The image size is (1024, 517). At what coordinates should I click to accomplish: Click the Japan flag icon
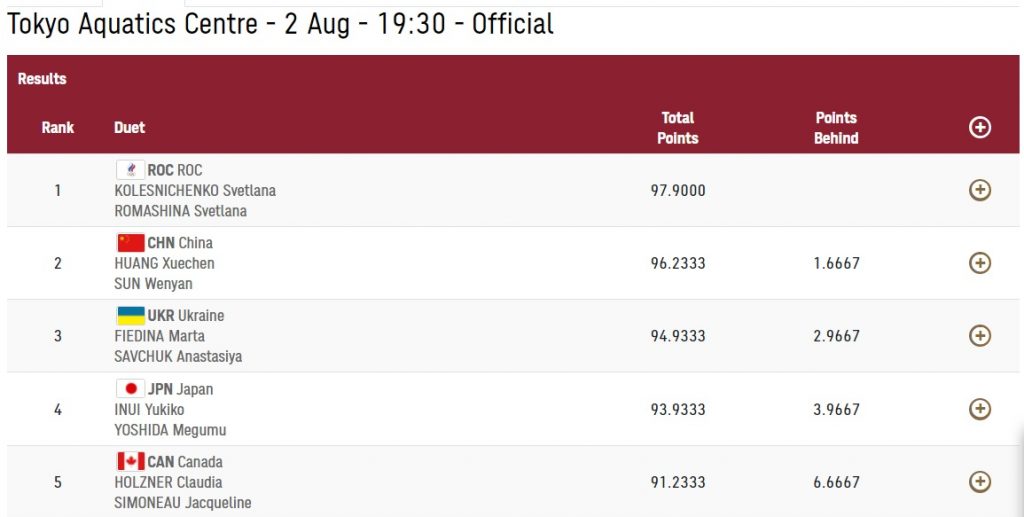131,389
